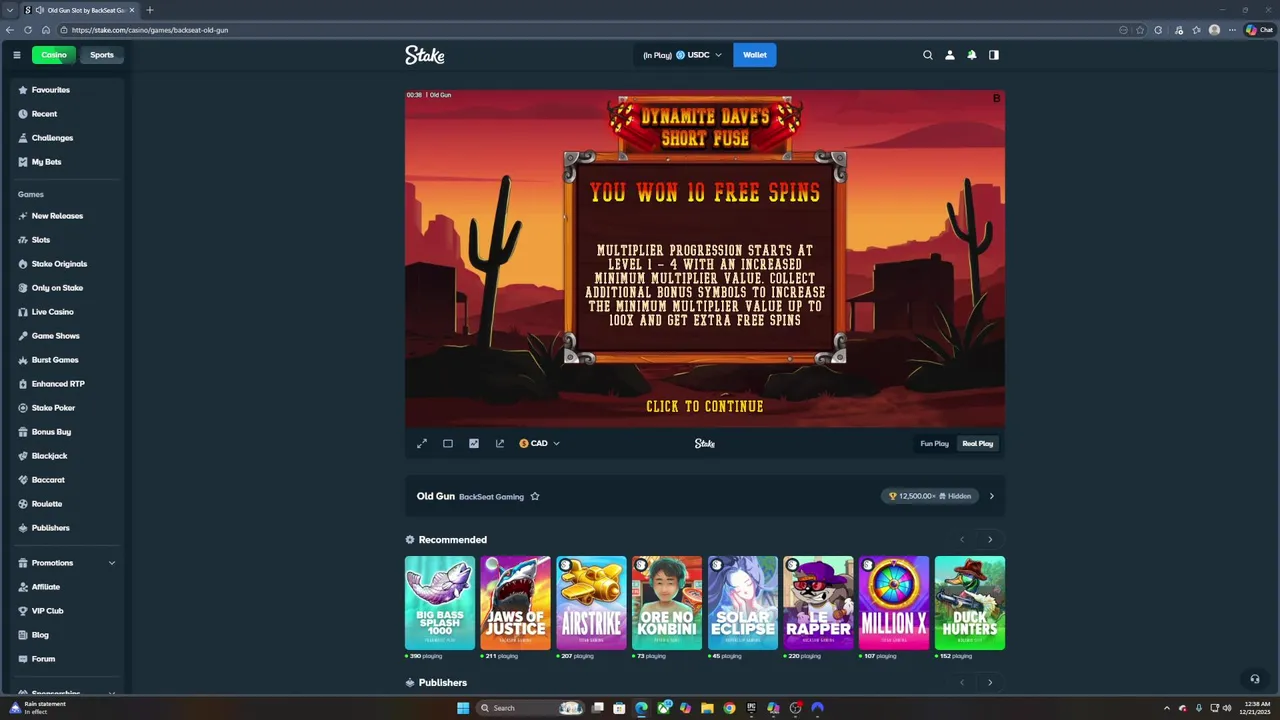Reload the page in browser

click(x=28, y=30)
